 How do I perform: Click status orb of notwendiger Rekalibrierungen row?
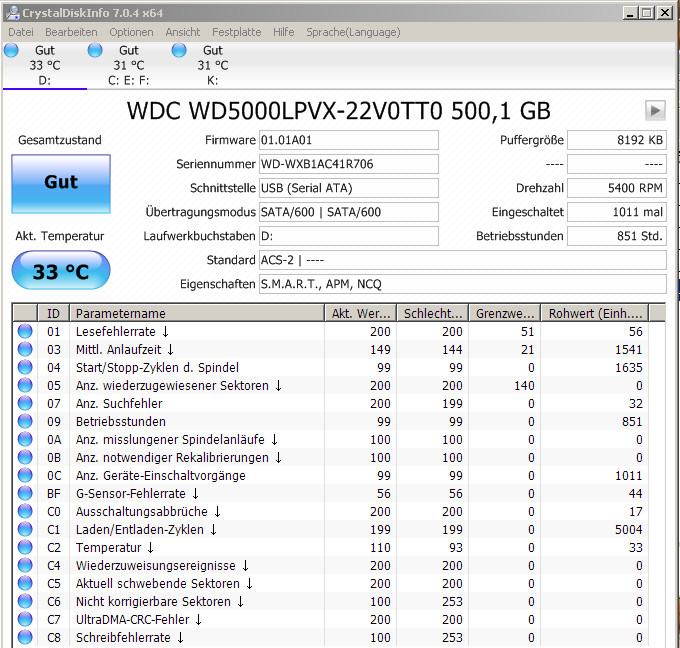coord(25,457)
